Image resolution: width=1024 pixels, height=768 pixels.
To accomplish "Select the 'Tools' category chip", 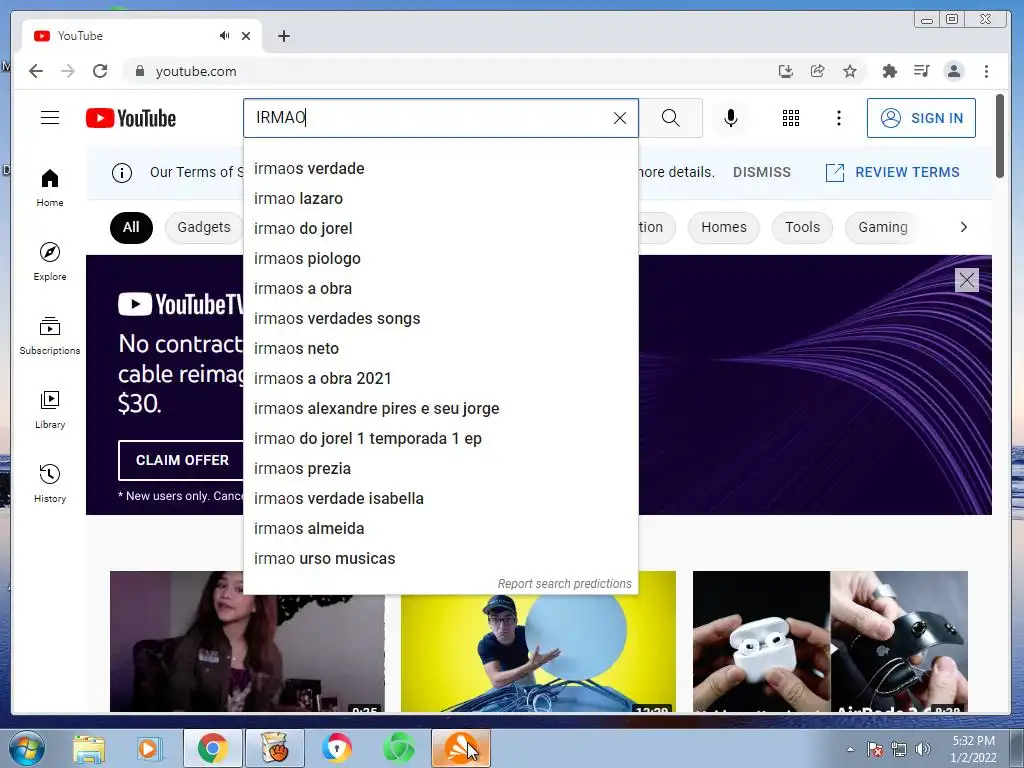I will [x=802, y=227].
